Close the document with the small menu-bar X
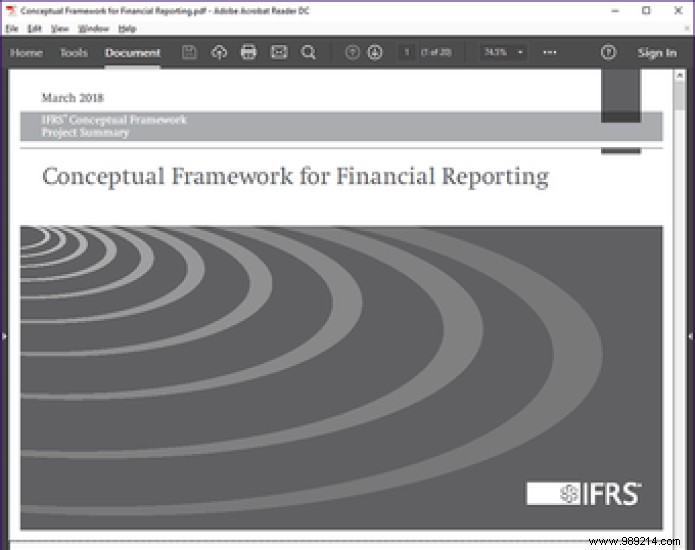The width and height of the screenshot is (695, 550). 687,29
